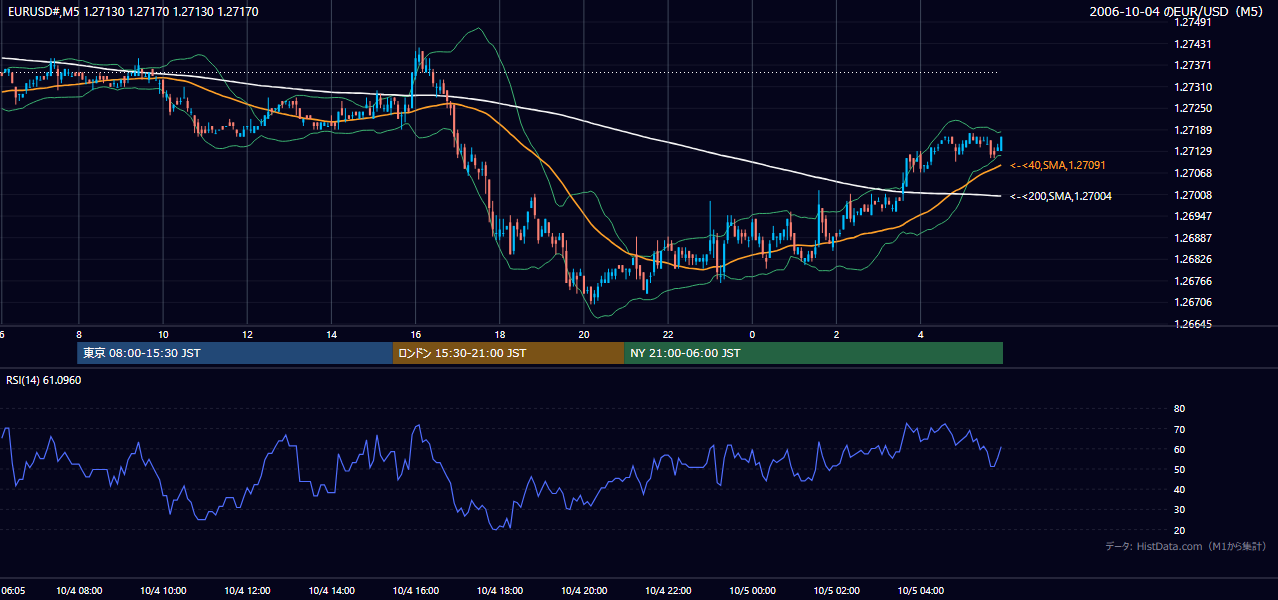The height and width of the screenshot is (600, 1278).
Task: Click the bottom time label 10/4 10:00
Action: [x=161, y=591]
